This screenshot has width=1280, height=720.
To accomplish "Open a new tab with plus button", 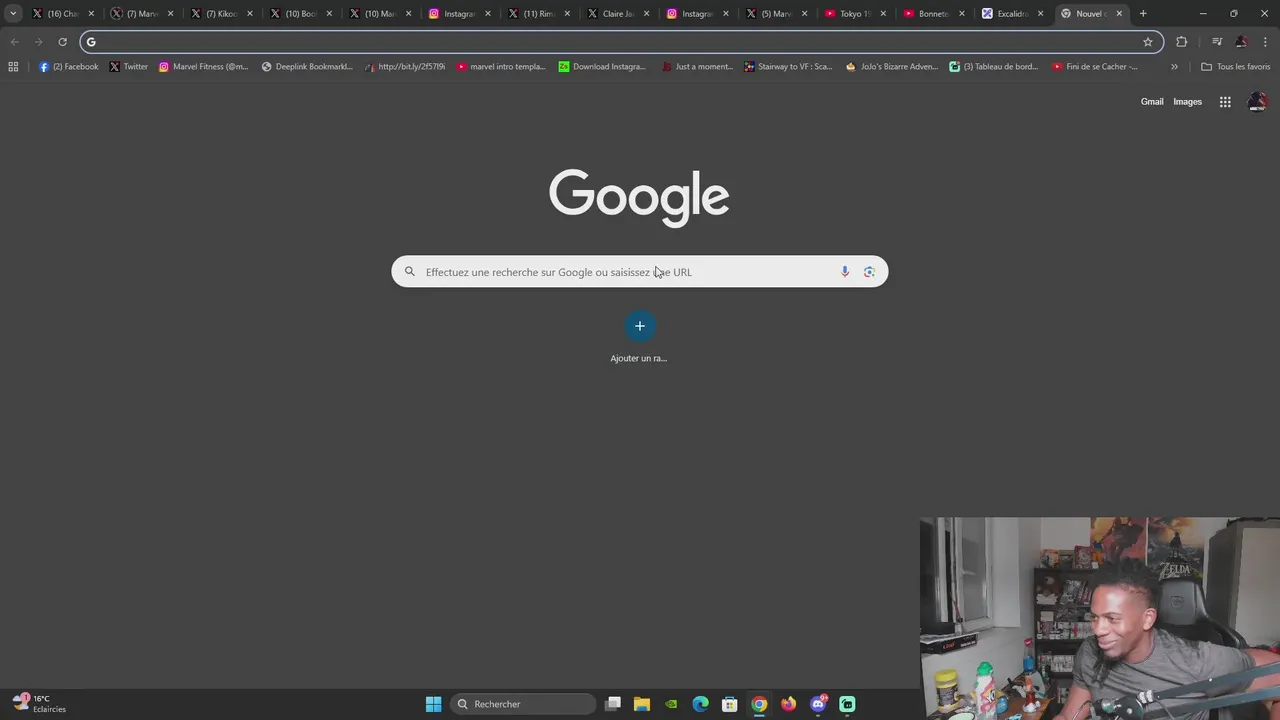I will 1143,14.
